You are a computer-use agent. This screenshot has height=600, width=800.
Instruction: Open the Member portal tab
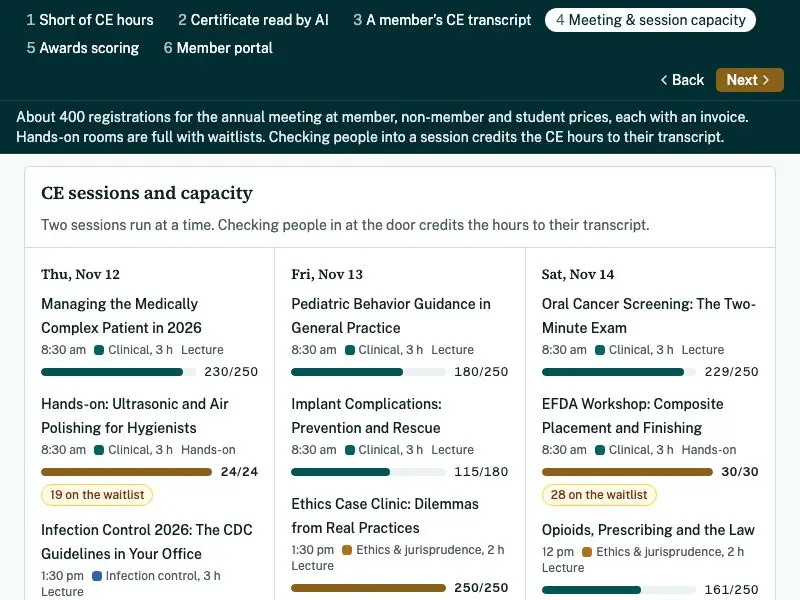[x=218, y=48]
